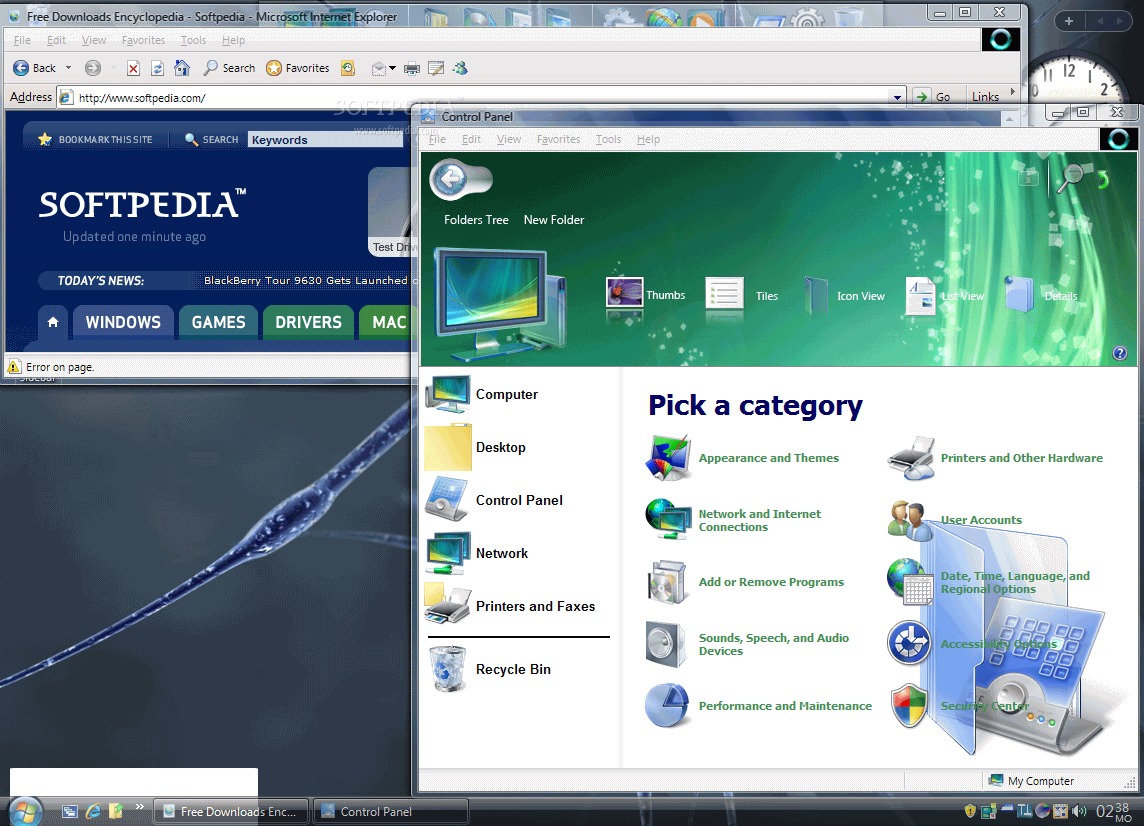Image resolution: width=1144 pixels, height=826 pixels.
Task: Click the security shield alert tray icon
Action: coord(970,811)
